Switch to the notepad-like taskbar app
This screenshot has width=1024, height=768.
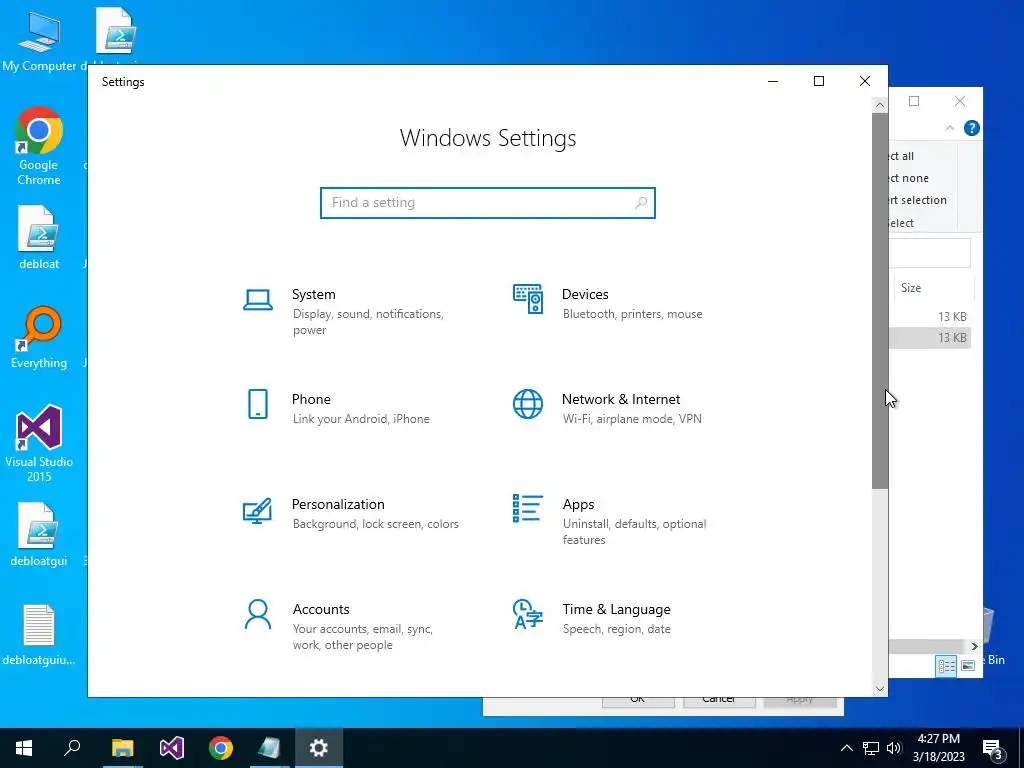click(x=269, y=748)
